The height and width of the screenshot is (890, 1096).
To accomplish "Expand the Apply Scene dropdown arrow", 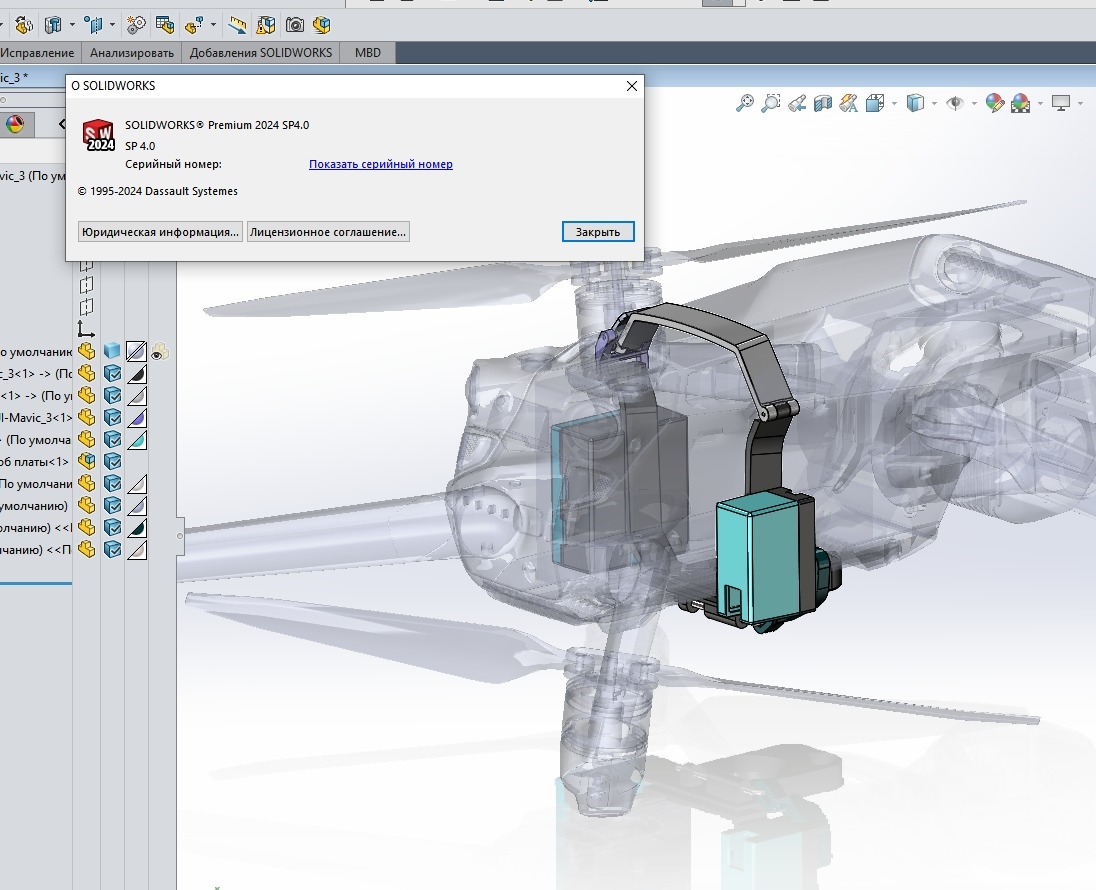I will point(1040,103).
